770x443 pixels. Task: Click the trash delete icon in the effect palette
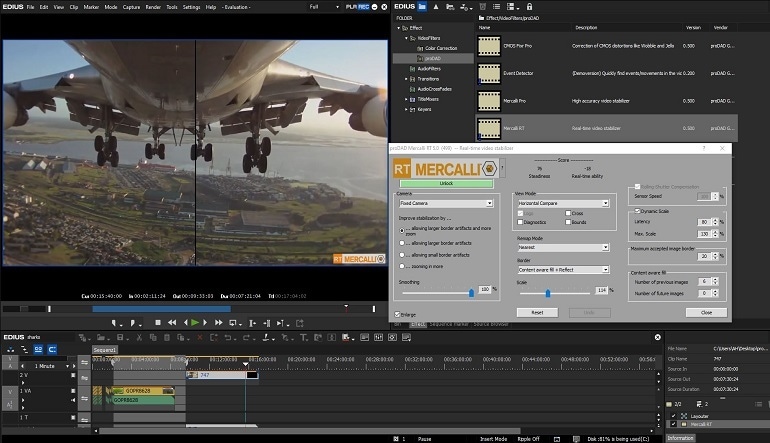483,7
